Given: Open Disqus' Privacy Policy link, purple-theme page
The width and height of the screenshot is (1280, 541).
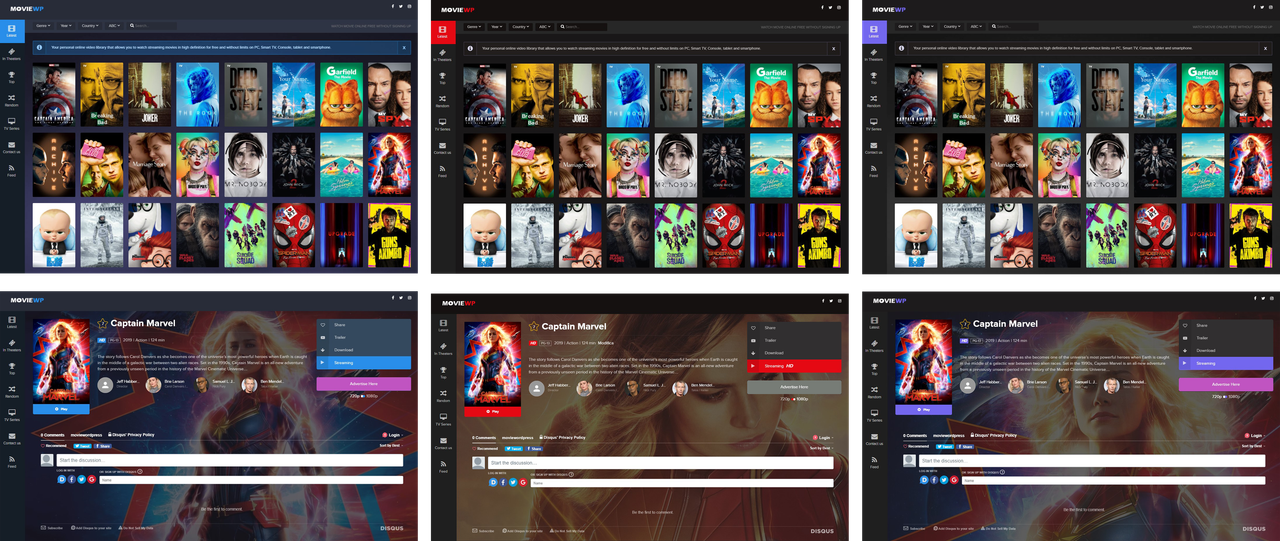Looking at the screenshot, I should pos(995,435).
